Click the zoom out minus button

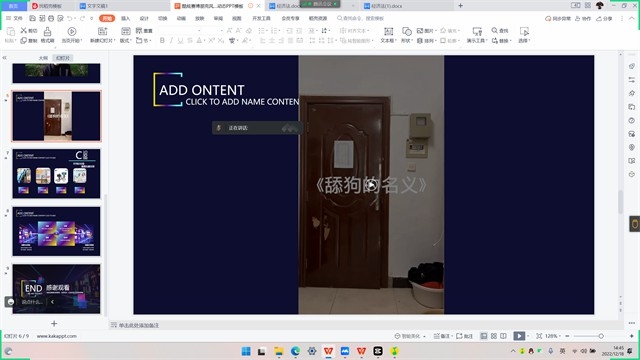click(567, 336)
